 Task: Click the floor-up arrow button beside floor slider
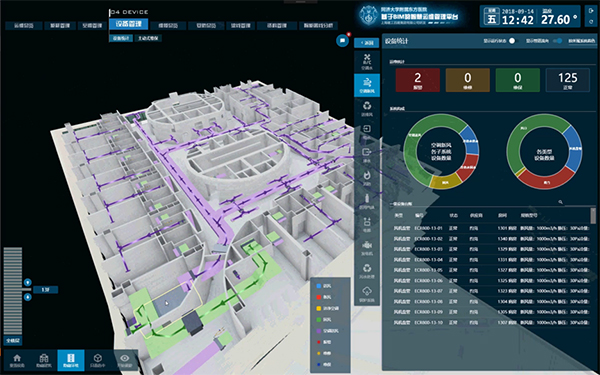click(x=28, y=283)
